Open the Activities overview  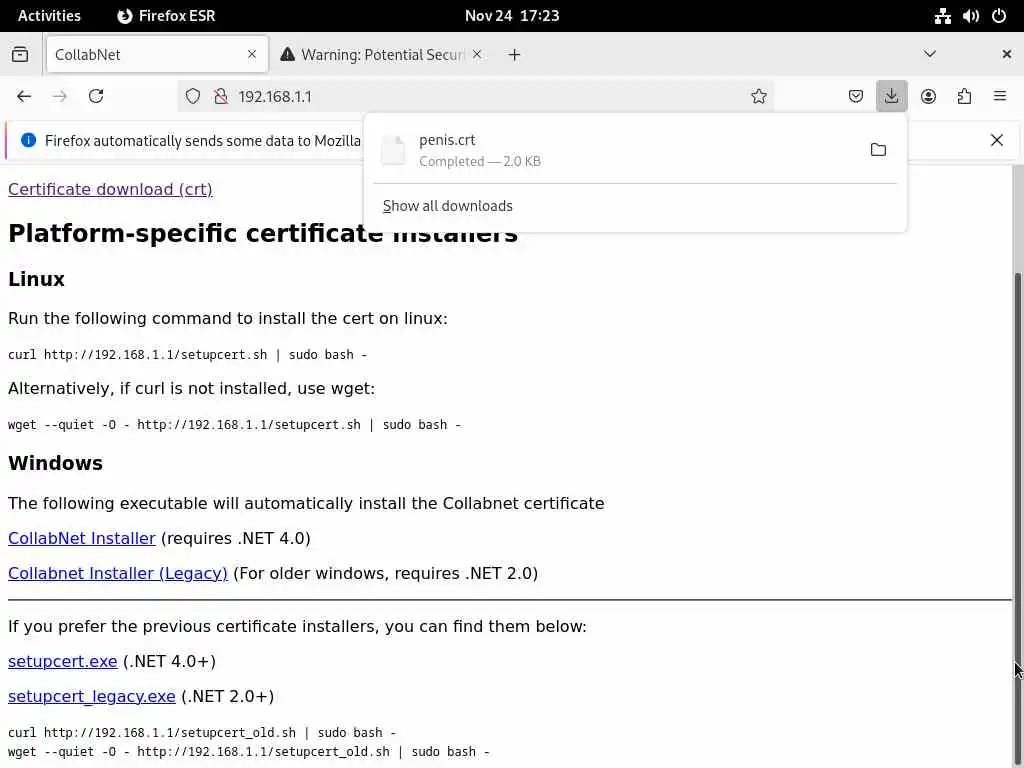tap(49, 16)
